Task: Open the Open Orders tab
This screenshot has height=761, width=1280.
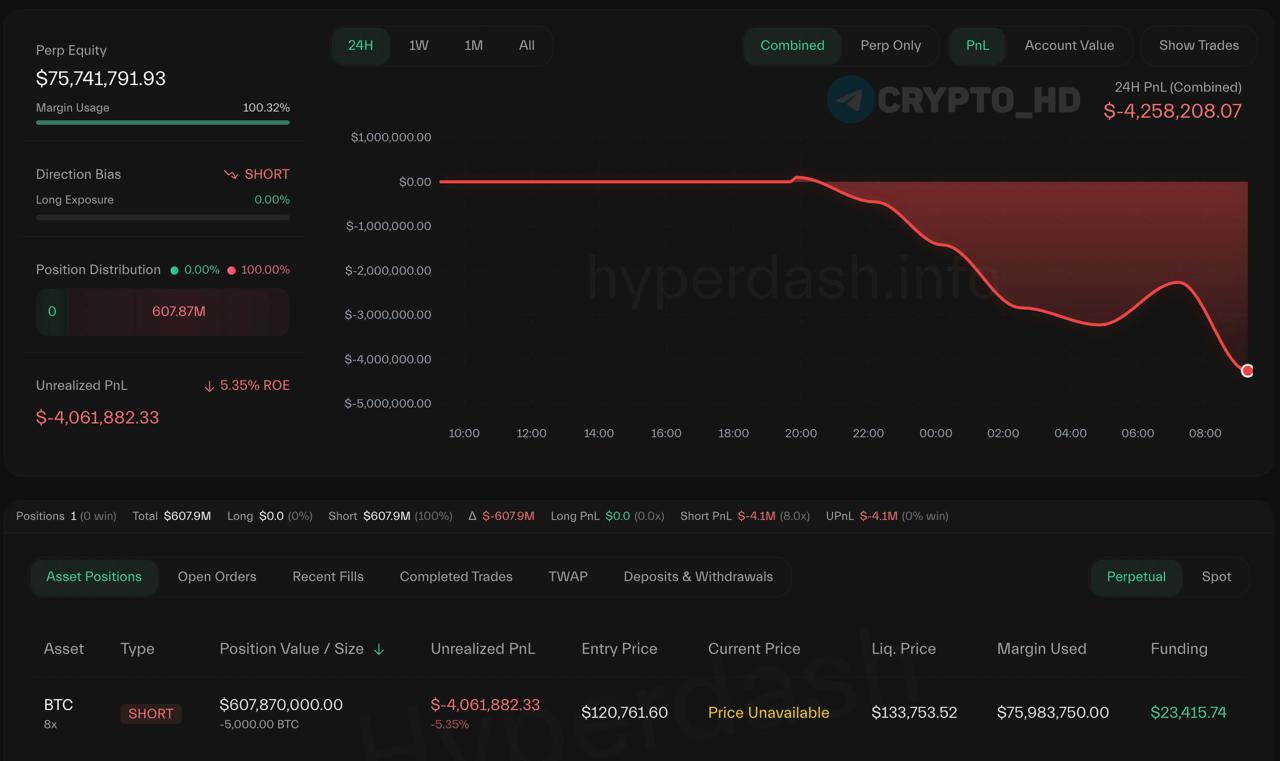Action: pos(217,577)
